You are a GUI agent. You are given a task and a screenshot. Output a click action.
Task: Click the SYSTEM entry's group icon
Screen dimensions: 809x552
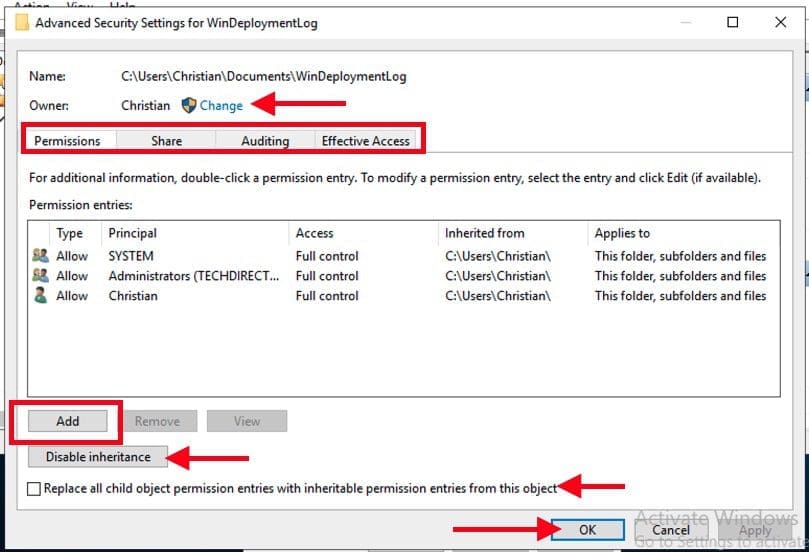(x=40, y=256)
